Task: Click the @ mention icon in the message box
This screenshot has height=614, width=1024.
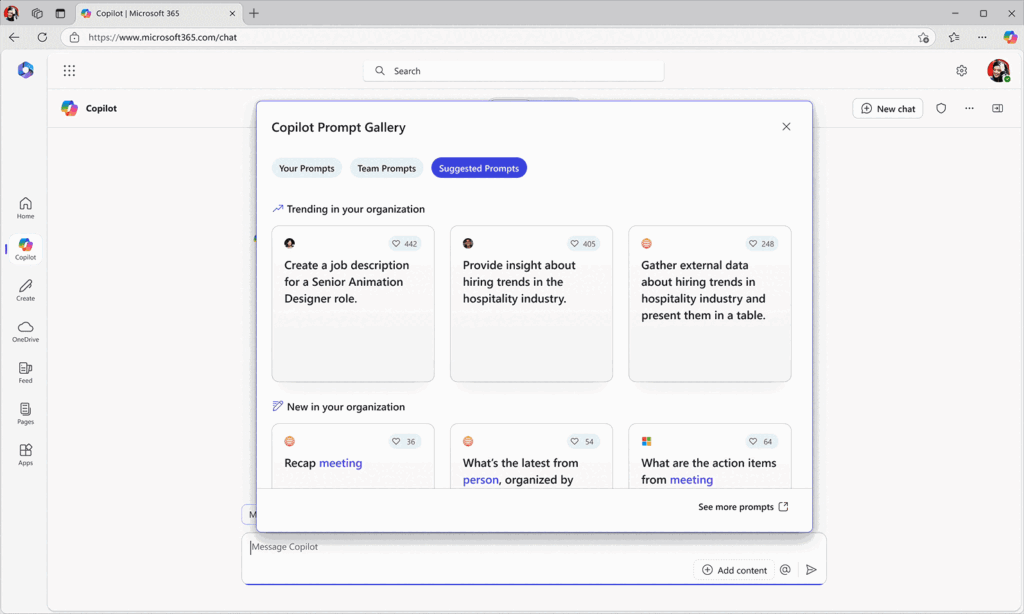Action: (784, 569)
